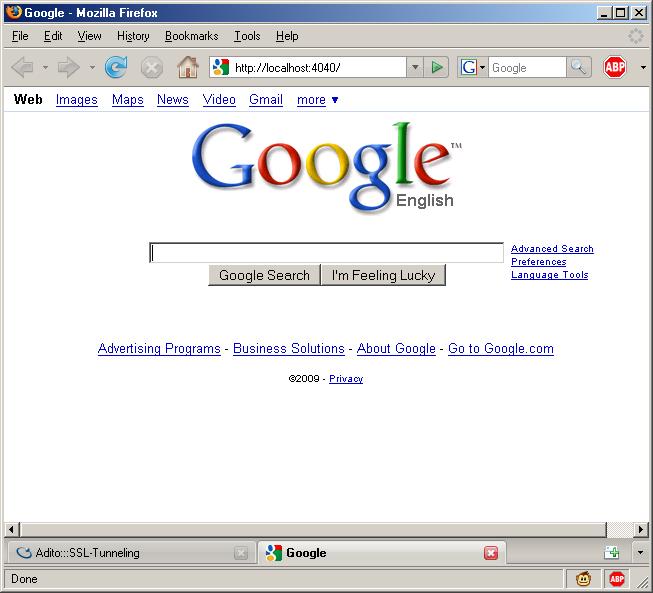Expand the 'more' Google services menu
Image resolution: width=653 pixels, height=593 pixels.
317,100
